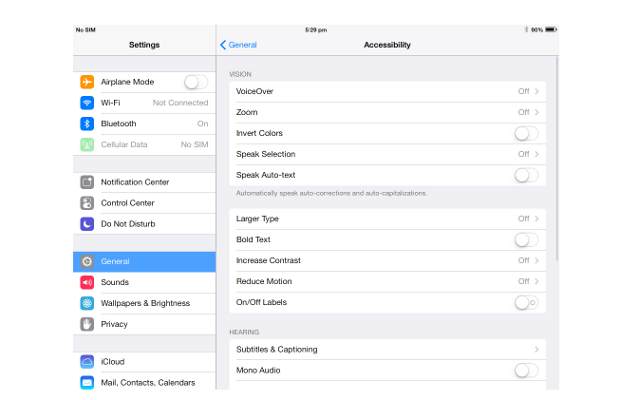Click the Settings title in sidebar
The image size is (620, 400).
pyautogui.click(x=144, y=45)
